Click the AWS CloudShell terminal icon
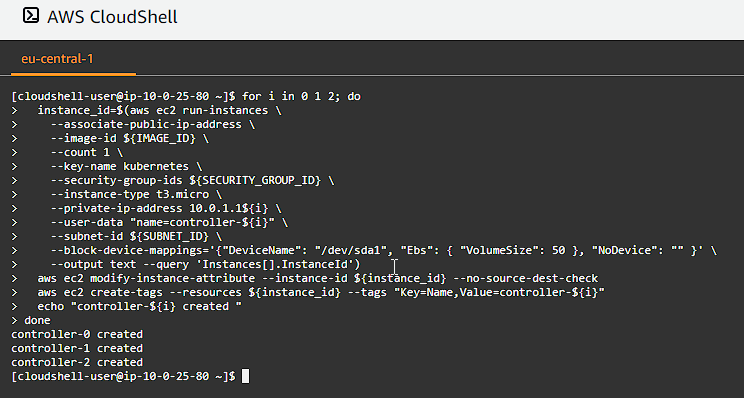The width and height of the screenshot is (744, 398). (31, 15)
